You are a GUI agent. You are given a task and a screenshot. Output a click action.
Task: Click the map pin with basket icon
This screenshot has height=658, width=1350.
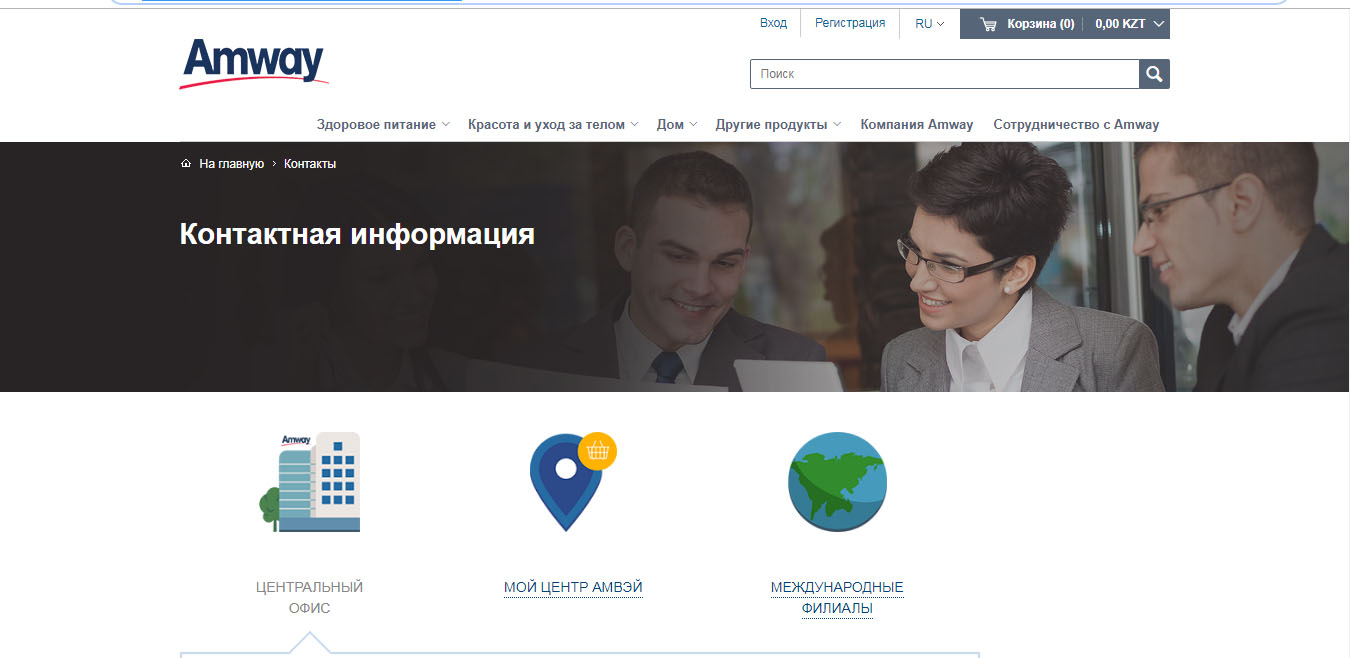tap(571, 482)
